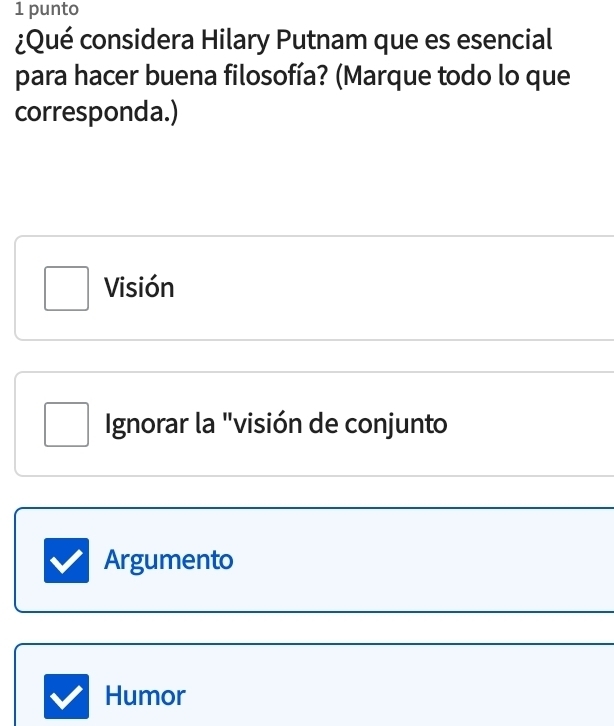Tick the Ignorar la visión de conjunto checkbox
The height and width of the screenshot is (726, 614).
click(x=65, y=424)
